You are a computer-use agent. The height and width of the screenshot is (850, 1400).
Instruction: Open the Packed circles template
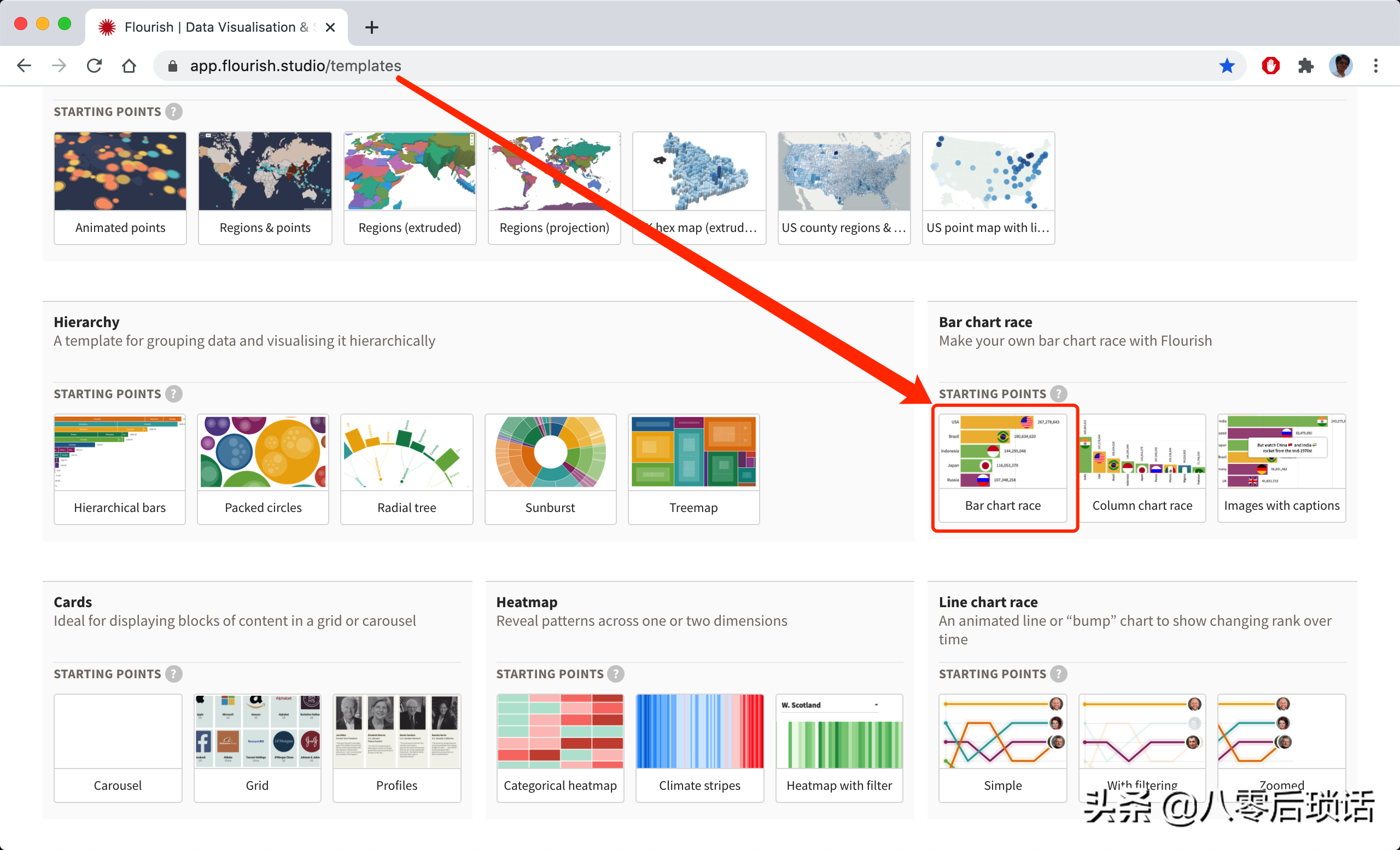coord(263,469)
